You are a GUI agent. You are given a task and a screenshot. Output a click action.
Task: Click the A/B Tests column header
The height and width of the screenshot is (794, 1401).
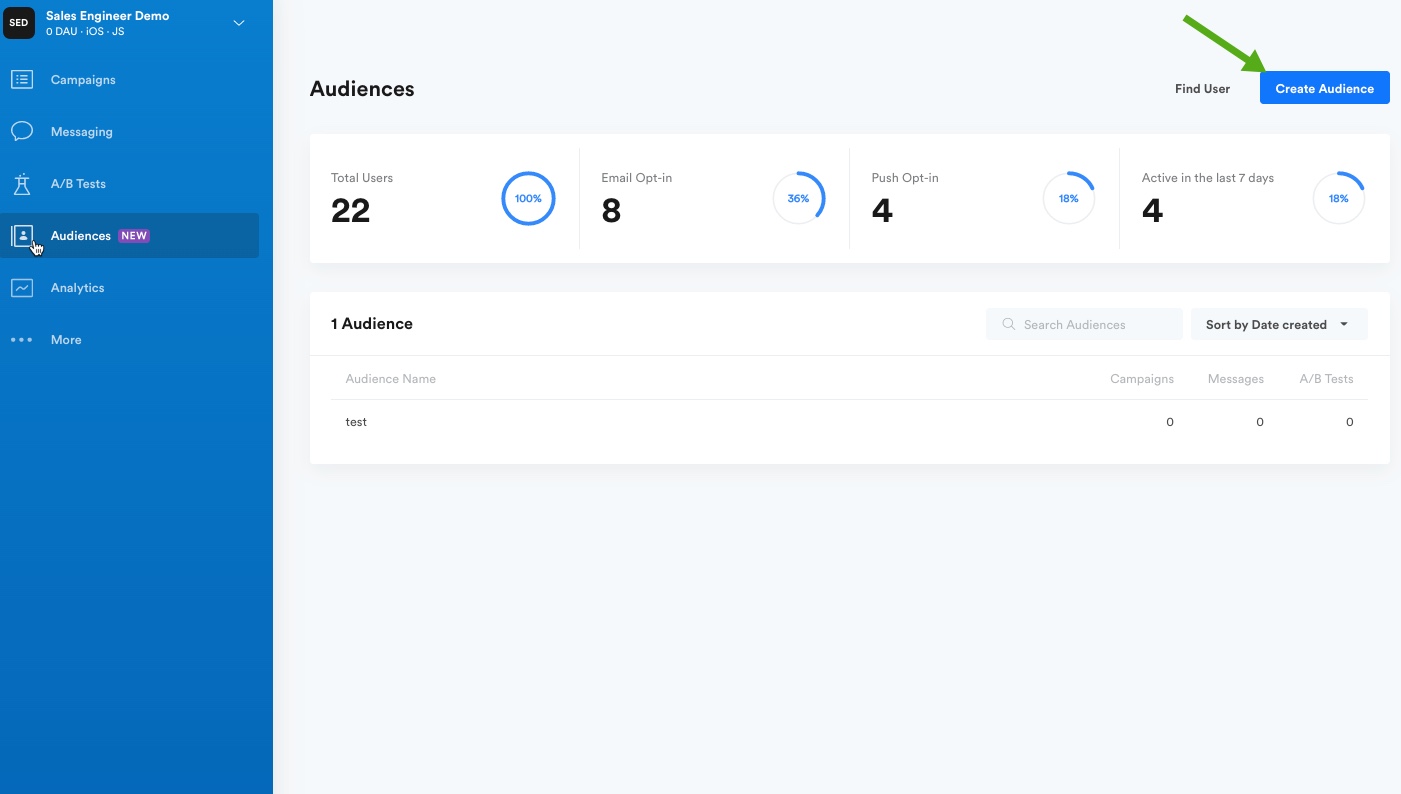1326,379
